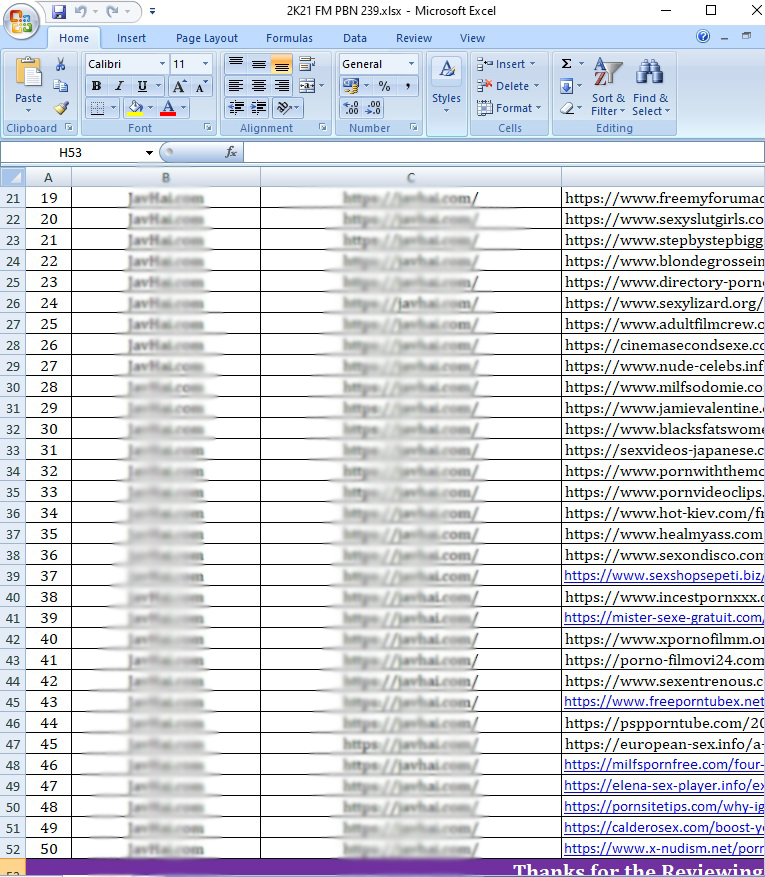Open the fill color dropdown arrow
Image resolution: width=765 pixels, height=877 pixels.
click(150, 107)
